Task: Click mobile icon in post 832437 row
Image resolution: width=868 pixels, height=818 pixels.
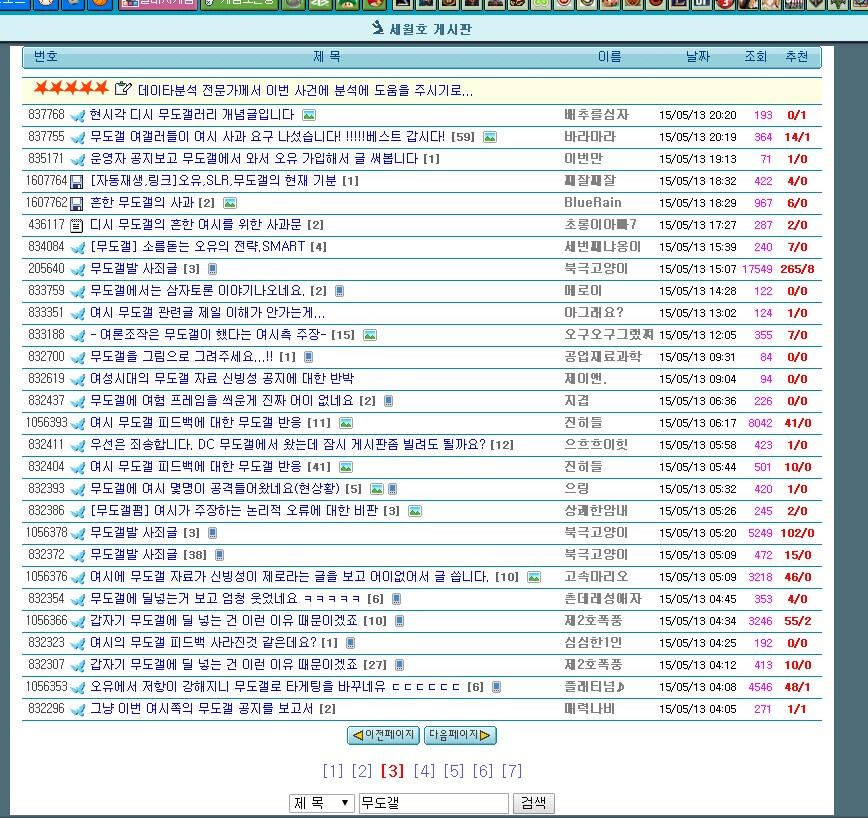Action: [x=388, y=401]
